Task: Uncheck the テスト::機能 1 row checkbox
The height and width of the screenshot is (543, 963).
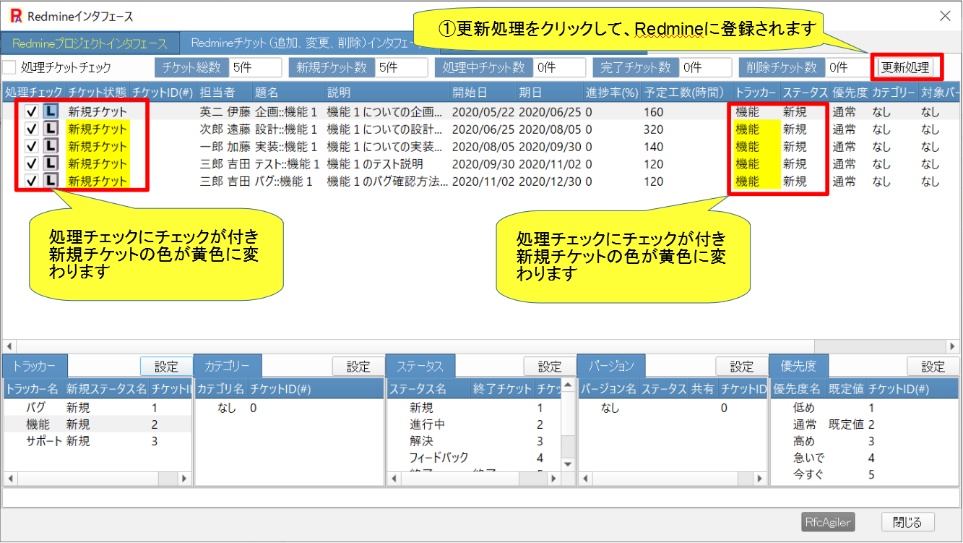Action: pos(31,163)
